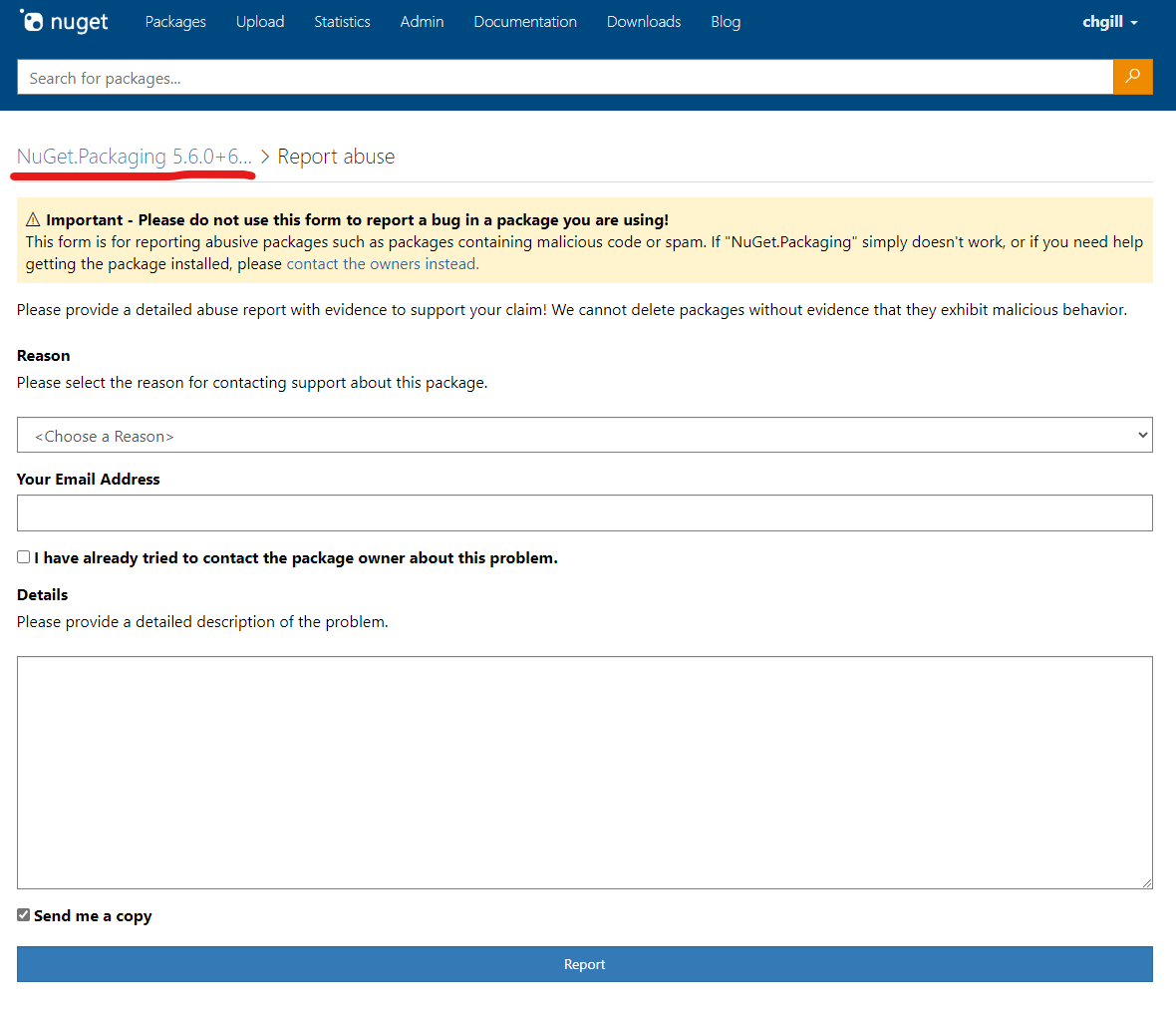The image size is (1176, 1009).
Task: Click the Details heading label
Action: tap(42, 595)
